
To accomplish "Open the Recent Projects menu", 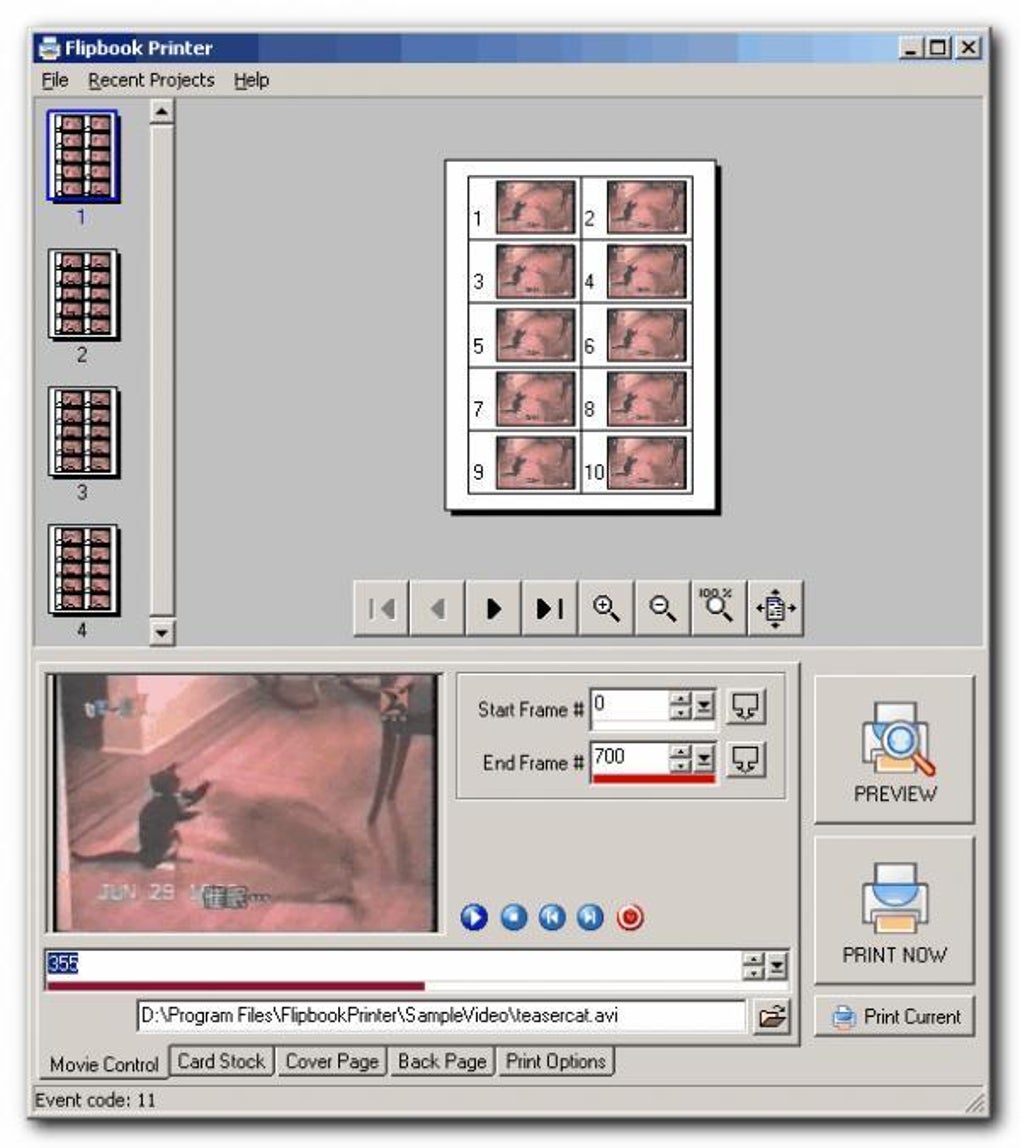I will click(152, 80).
